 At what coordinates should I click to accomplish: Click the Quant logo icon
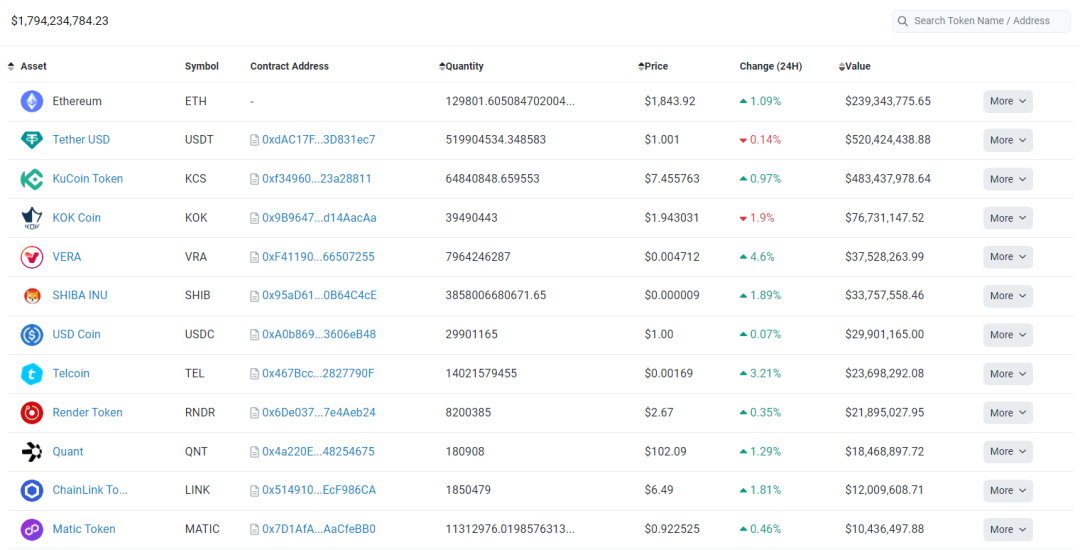pyautogui.click(x=32, y=452)
